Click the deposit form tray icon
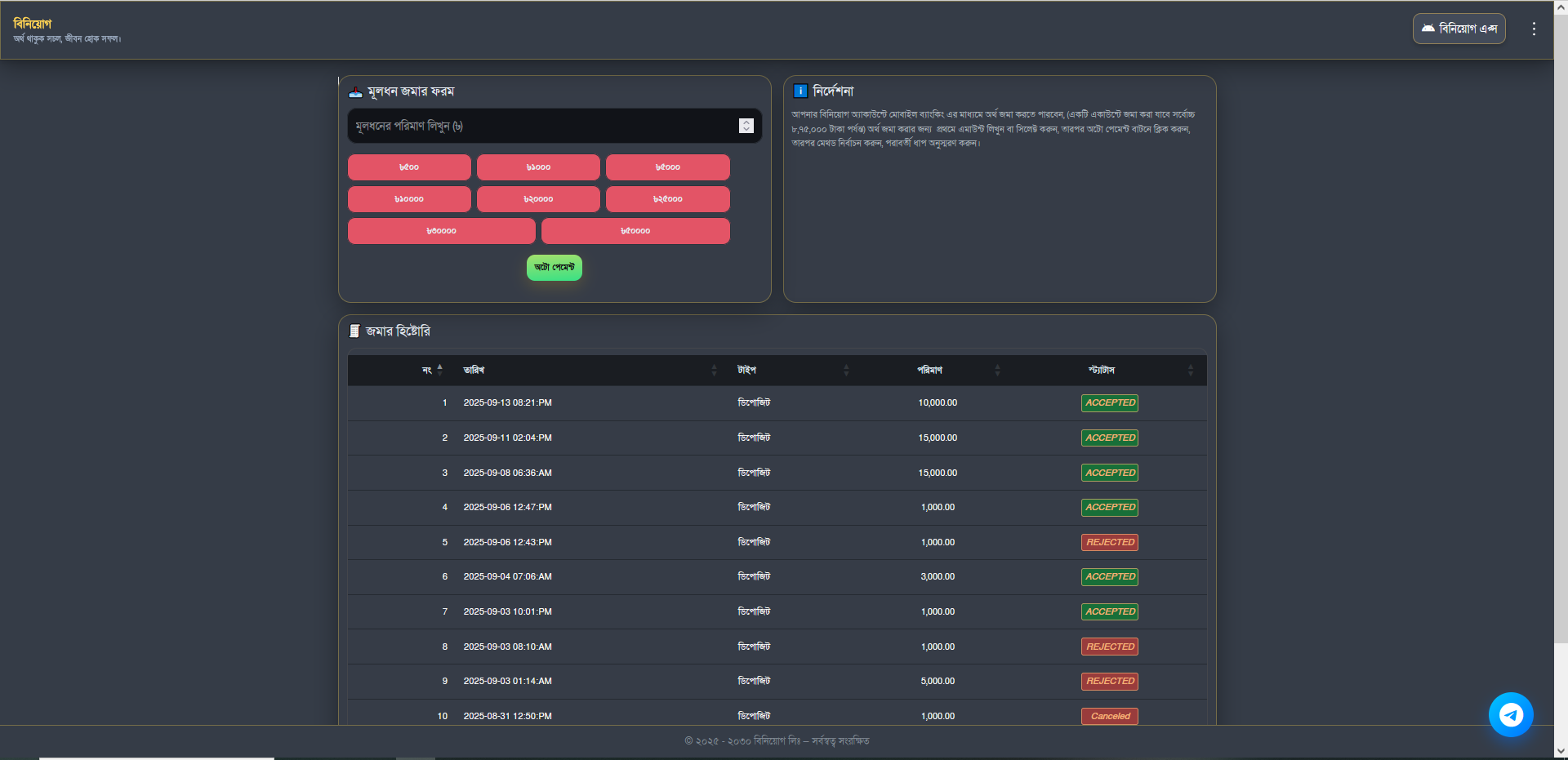The image size is (1568, 760). (x=355, y=91)
